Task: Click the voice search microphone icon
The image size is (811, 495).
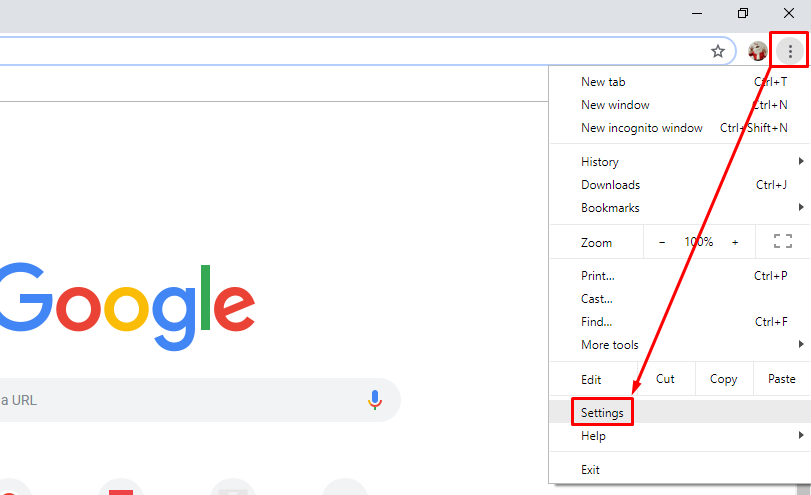Action: (375, 400)
